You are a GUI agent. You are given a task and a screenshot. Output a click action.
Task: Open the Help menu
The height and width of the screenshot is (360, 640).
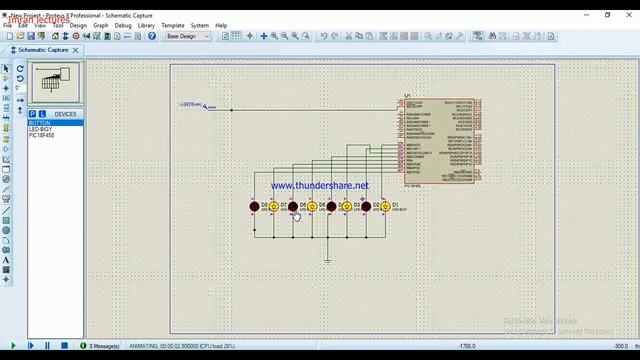[221, 25]
